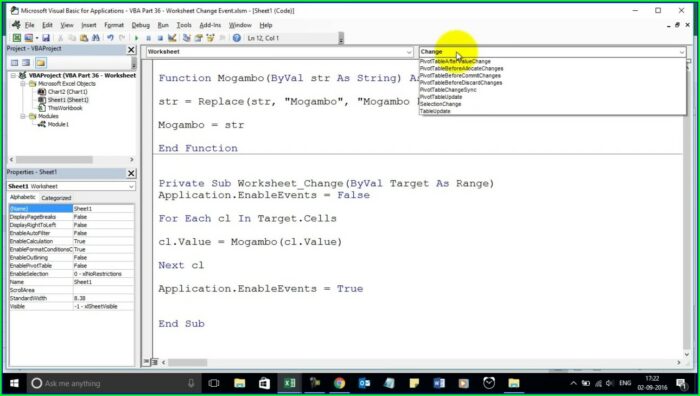
Task: Click the Visible property value -1 - xlSheetVisible
Action: click(x=103, y=306)
